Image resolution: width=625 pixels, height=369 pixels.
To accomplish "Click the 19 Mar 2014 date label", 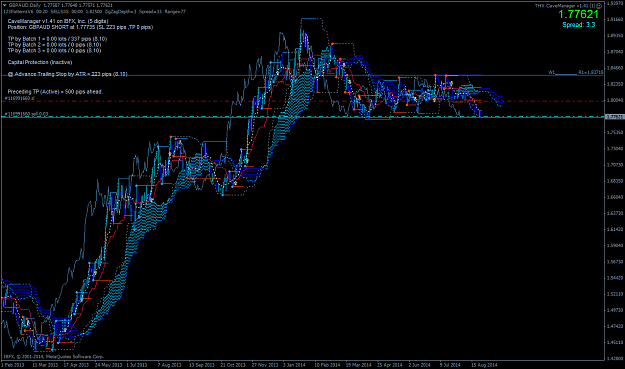I will [358, 365].
